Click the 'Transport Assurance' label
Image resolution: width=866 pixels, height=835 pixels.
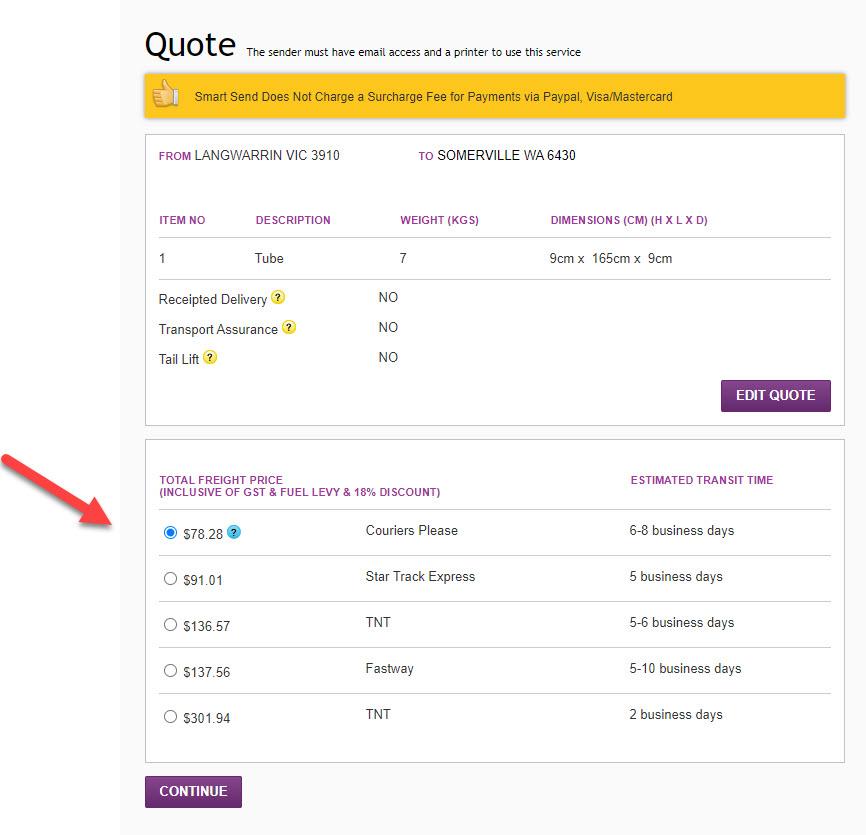point(218,329)
